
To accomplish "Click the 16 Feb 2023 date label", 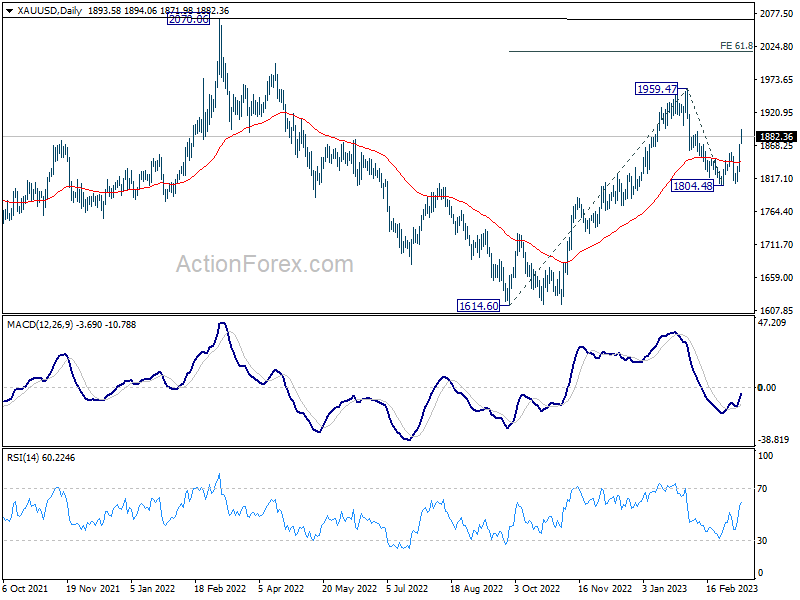I will 732,588.
